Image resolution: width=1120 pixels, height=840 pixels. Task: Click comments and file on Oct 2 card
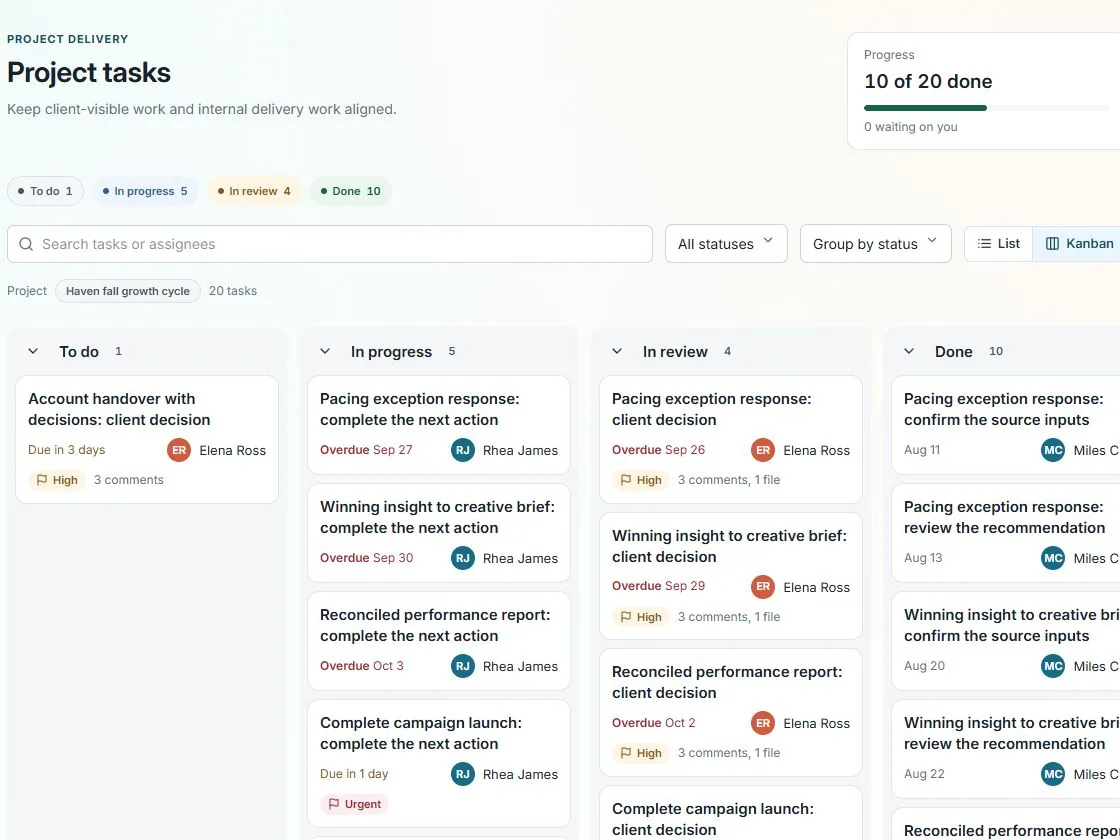[x=729, y=753]
